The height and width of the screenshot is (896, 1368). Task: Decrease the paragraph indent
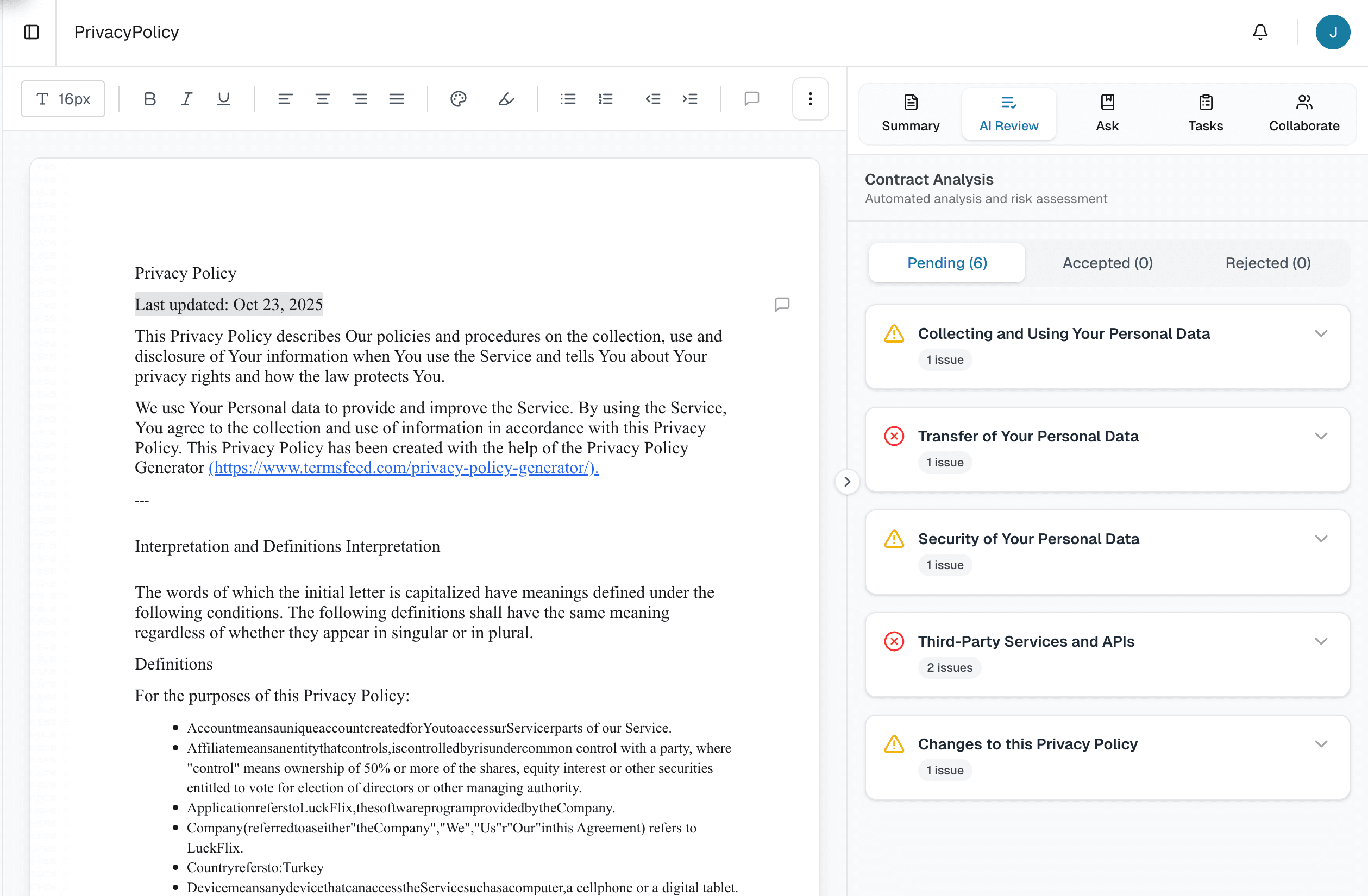(652, 99)
